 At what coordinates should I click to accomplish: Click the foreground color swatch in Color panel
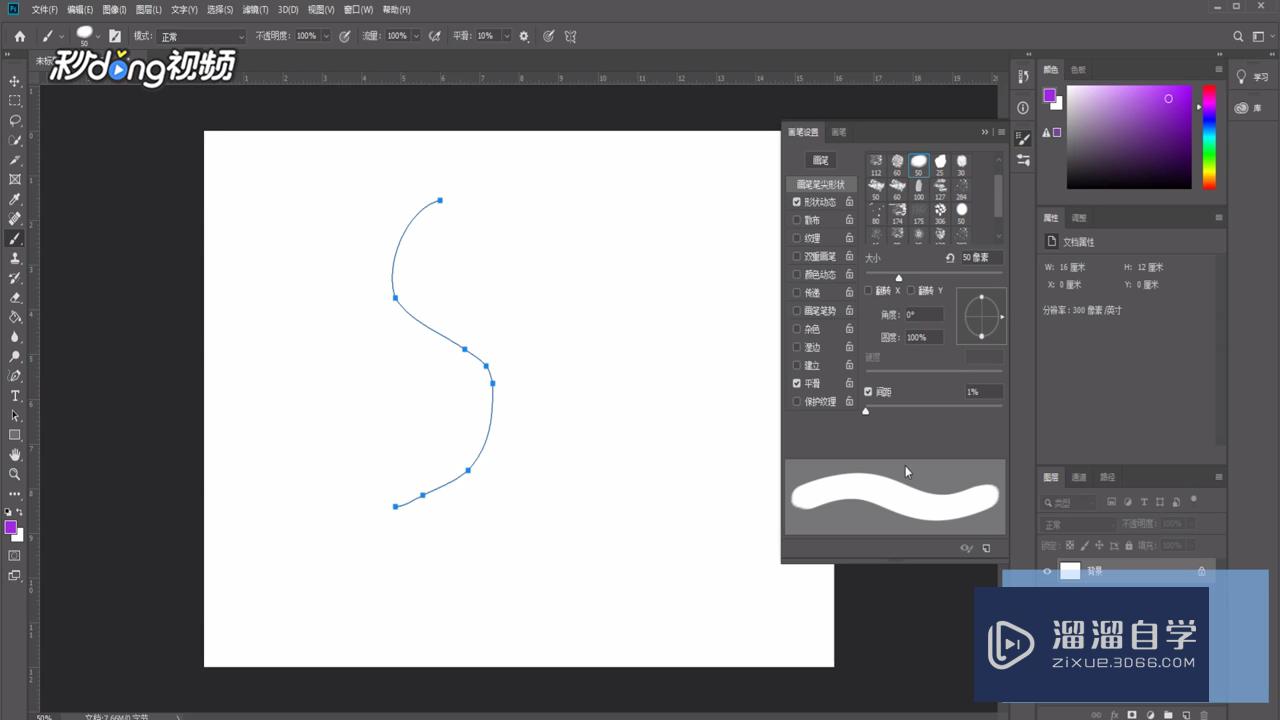click(x=1049, y=95)
